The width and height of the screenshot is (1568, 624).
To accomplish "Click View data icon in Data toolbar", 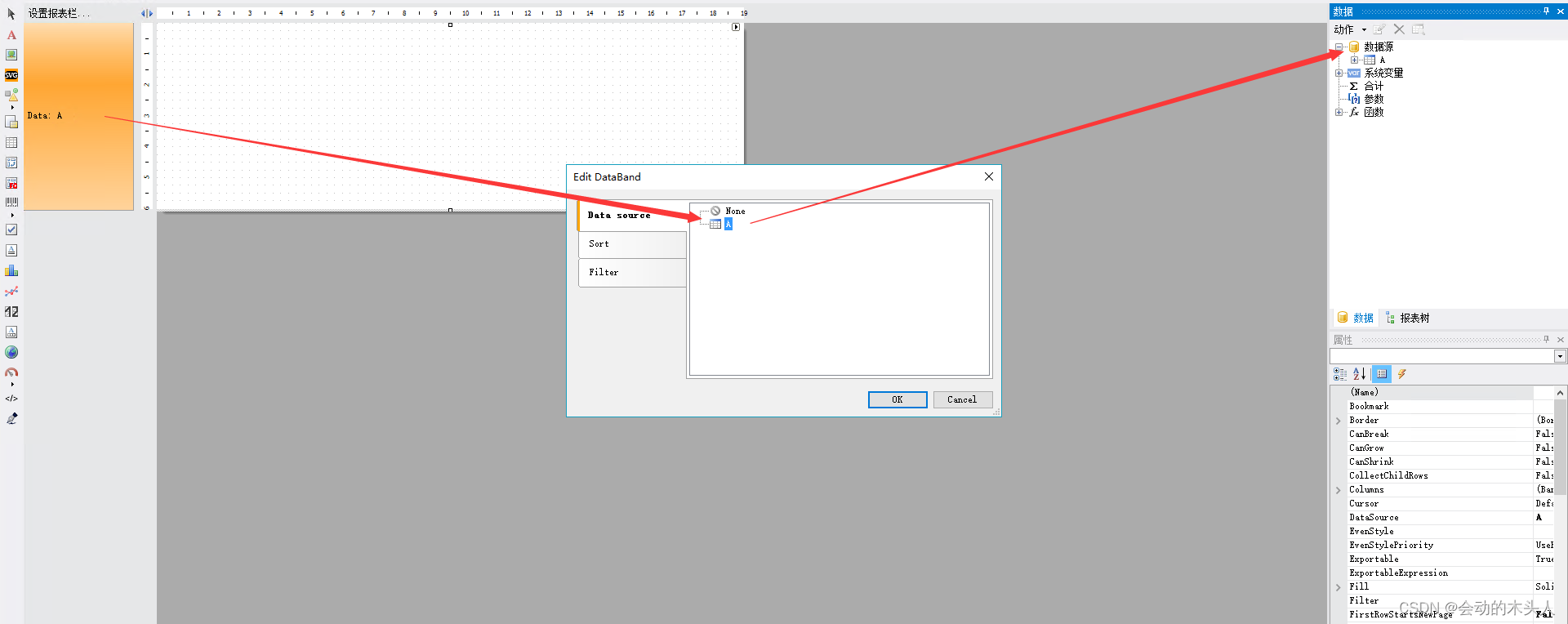I will [x=1419, y=29].
